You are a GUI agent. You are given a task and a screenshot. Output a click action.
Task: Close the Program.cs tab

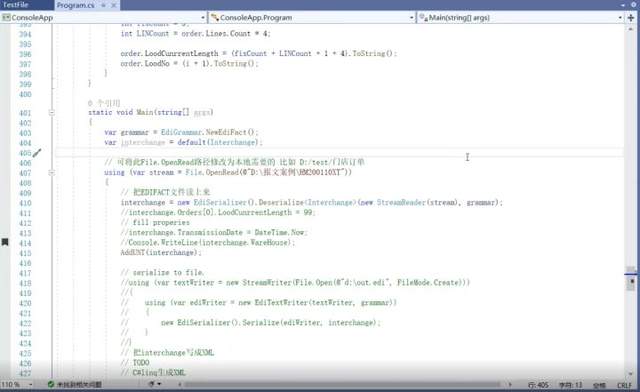point(114,5)
